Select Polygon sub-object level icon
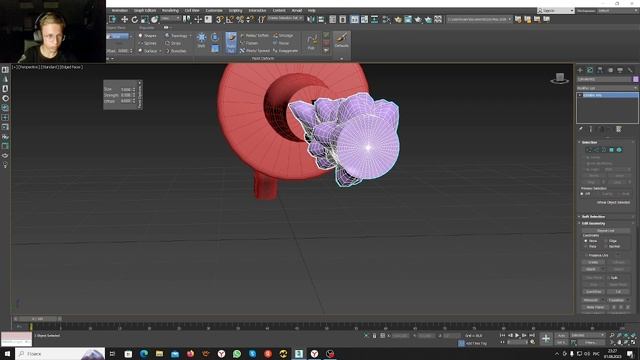This screenshot has width=640, height=360. (x=611, y=150)
